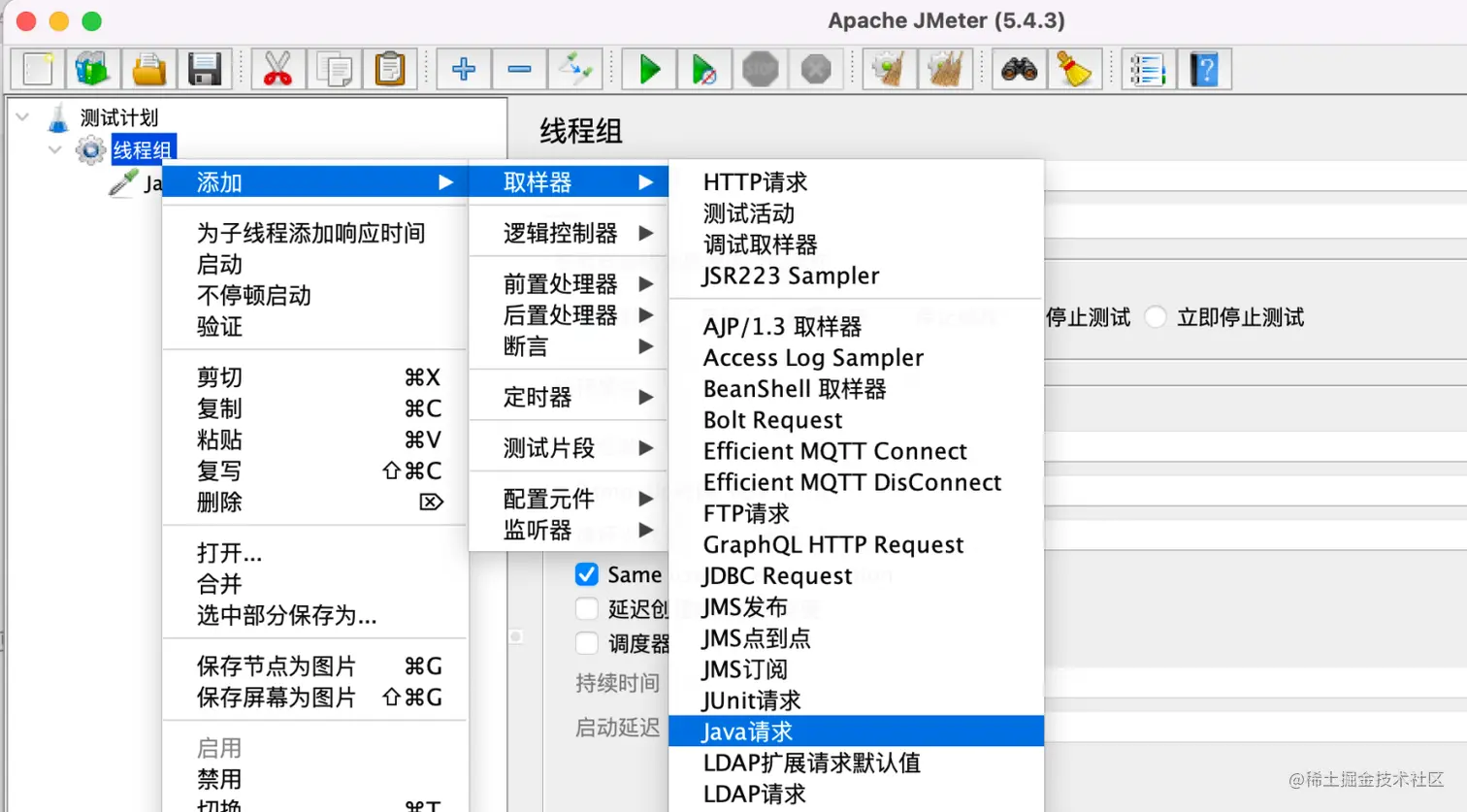Start the test with the green arrow

click(647, 68)
